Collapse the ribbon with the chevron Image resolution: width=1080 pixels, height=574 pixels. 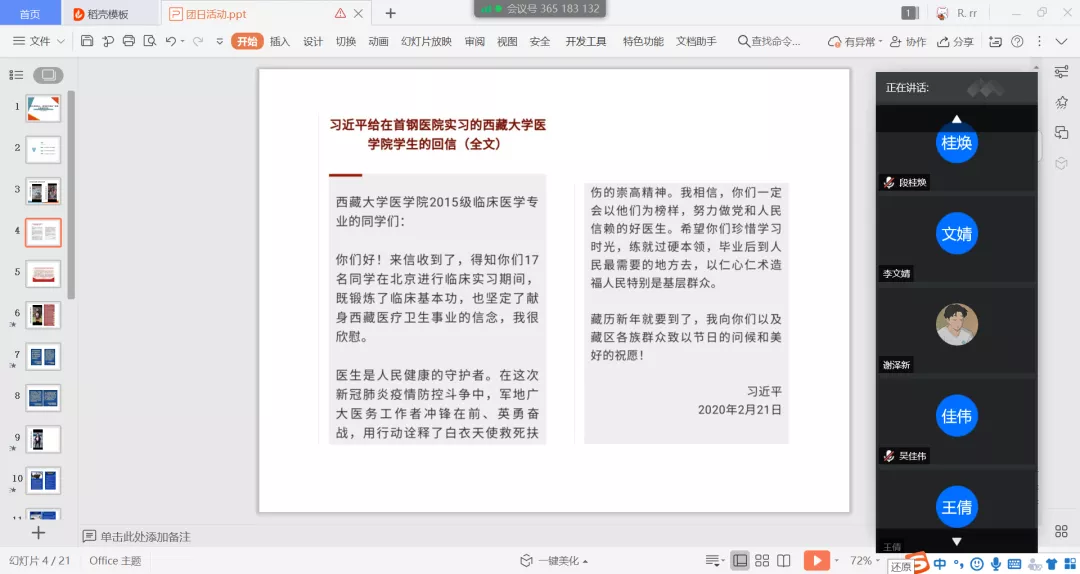click(x=1061, y=41)
